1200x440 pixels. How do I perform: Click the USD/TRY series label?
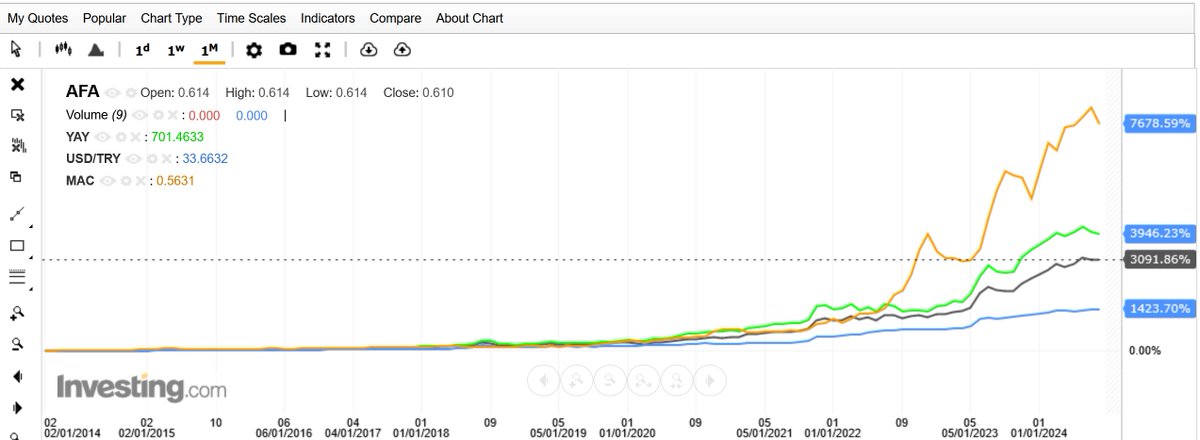(93, 159)
